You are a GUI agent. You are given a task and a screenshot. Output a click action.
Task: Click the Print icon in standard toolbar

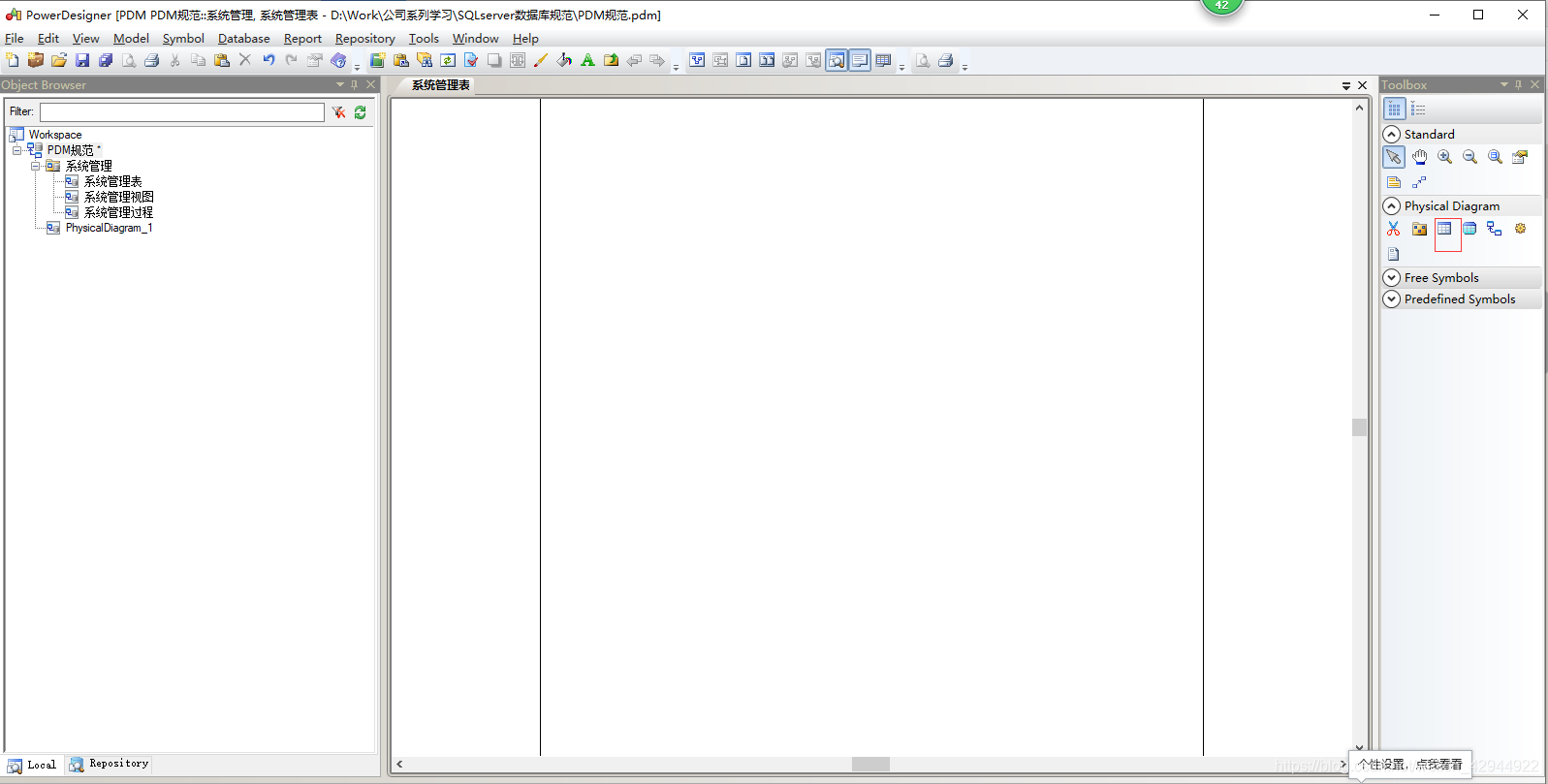[152, 60]
